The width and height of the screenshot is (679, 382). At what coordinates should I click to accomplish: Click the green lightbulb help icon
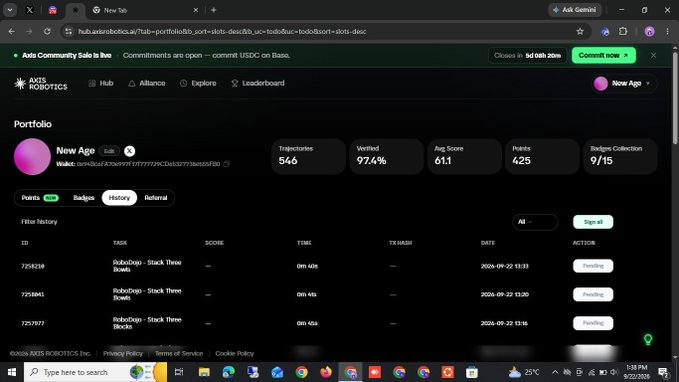tap(648, 339)
